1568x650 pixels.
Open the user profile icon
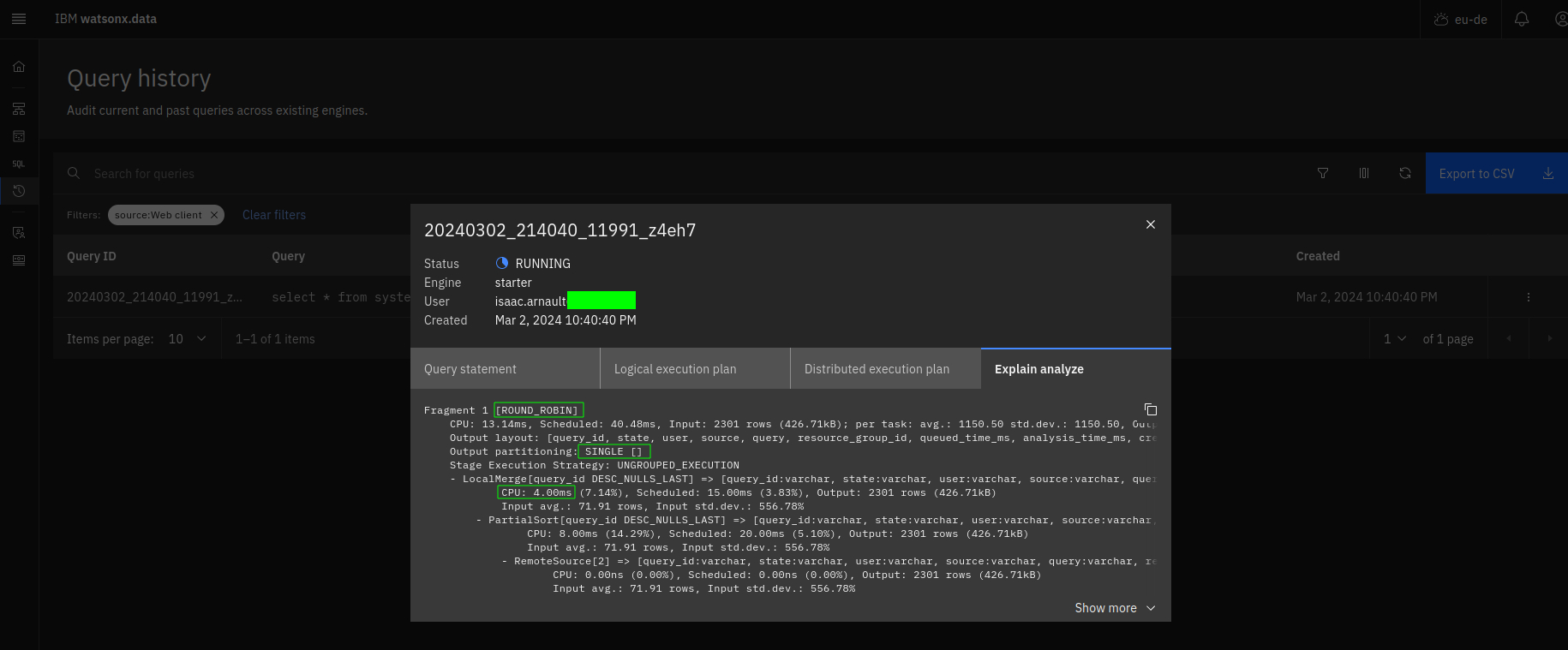tap(1561, 19)
